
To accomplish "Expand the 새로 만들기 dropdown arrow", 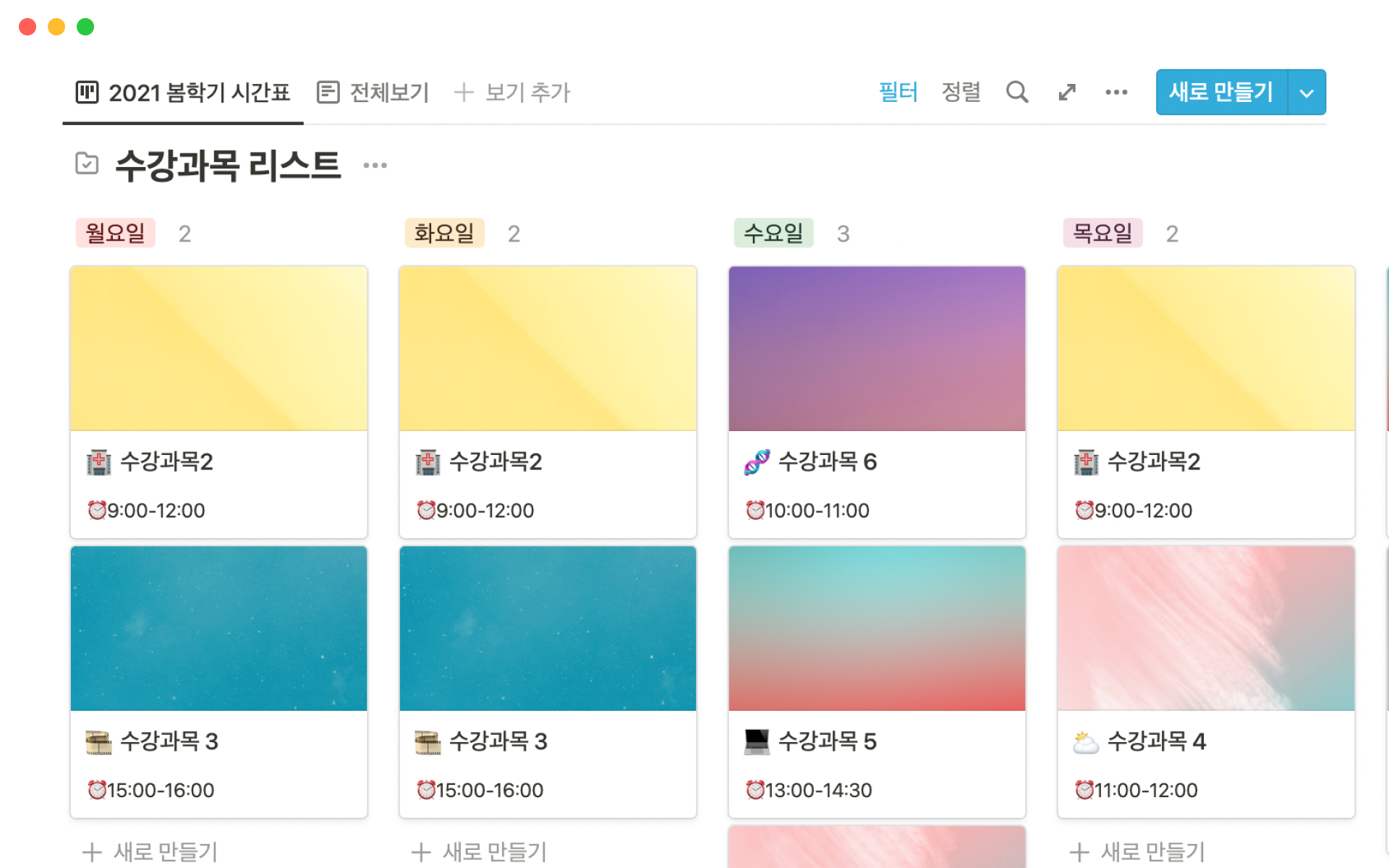I will [x=1307, y=93].
